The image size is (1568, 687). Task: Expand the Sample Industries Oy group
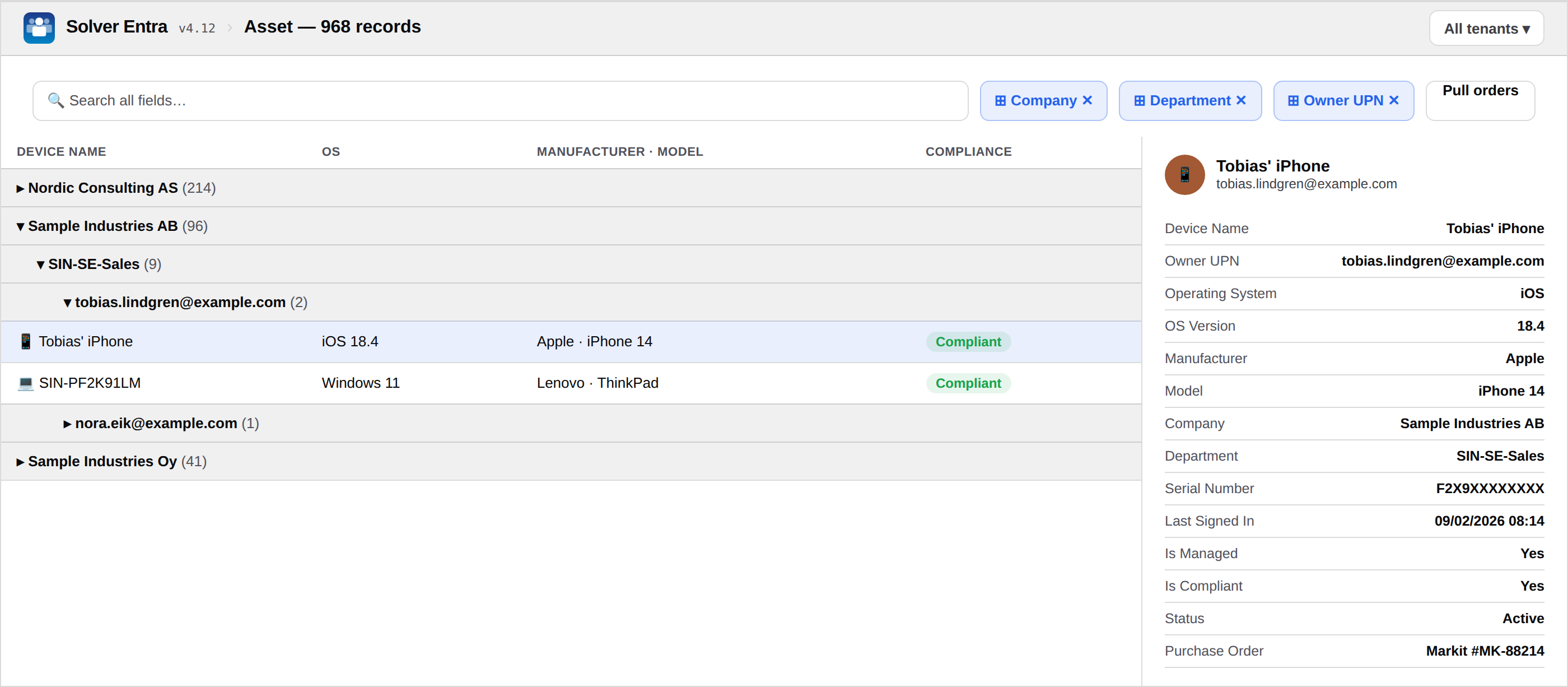coord(21,462)
